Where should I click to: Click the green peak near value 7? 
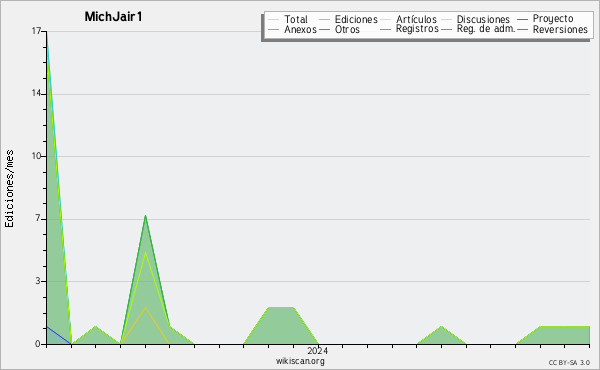coord(145,216)
